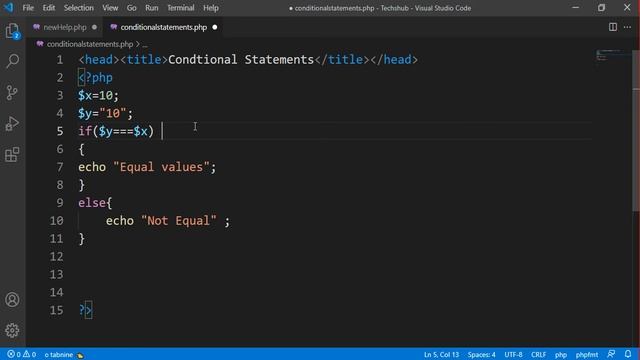Click phpfmt status bar item
This screenshot has height=360, width=640.
(x=587, y=355)
